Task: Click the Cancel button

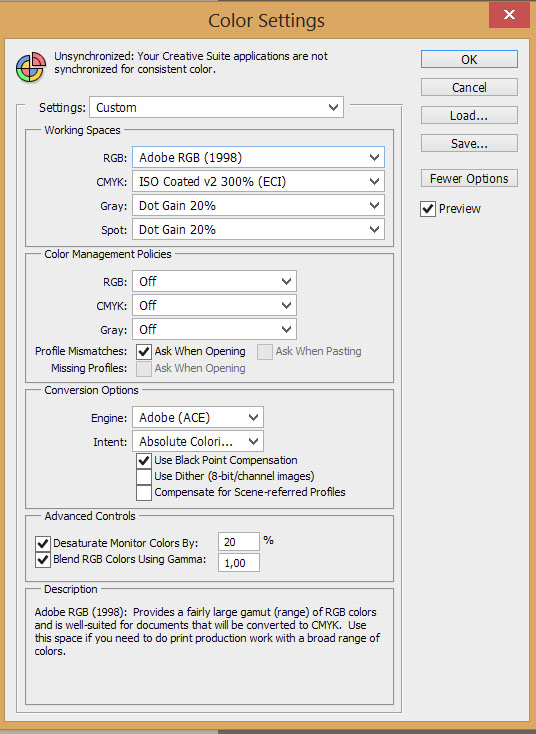Action: 469,88
